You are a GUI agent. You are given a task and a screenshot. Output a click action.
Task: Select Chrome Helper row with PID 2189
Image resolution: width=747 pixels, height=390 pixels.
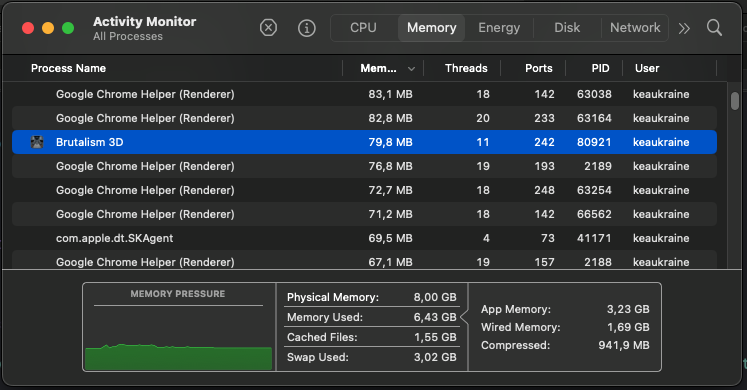pos(364,166)
